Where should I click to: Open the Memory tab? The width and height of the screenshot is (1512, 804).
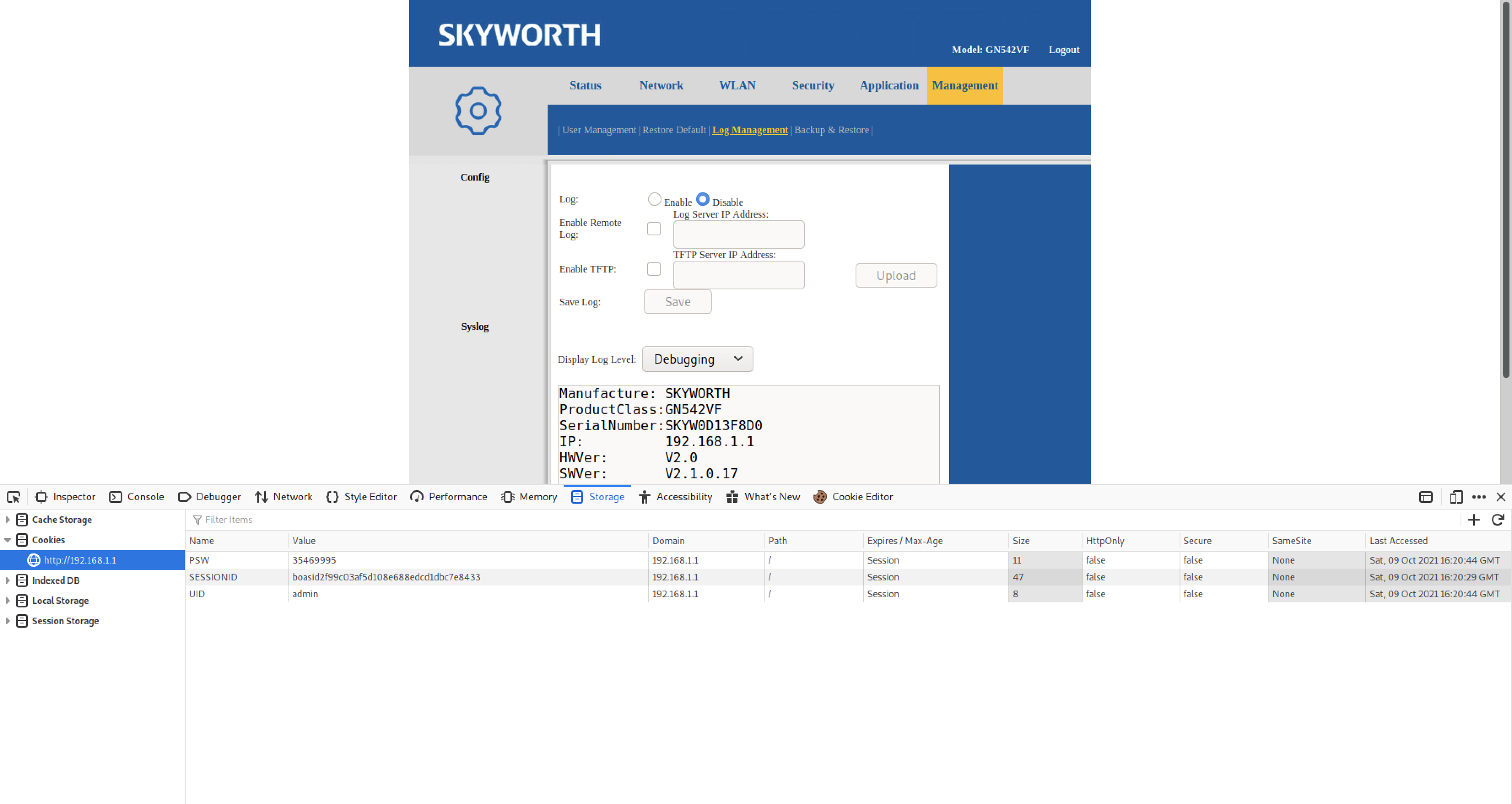(529, 497)
